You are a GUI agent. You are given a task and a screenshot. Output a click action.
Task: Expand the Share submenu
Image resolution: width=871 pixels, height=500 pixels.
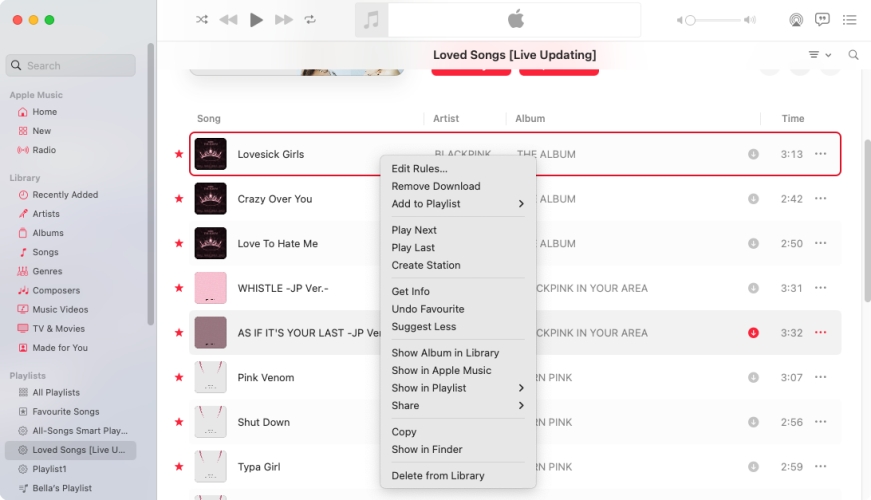click(458, 406)
